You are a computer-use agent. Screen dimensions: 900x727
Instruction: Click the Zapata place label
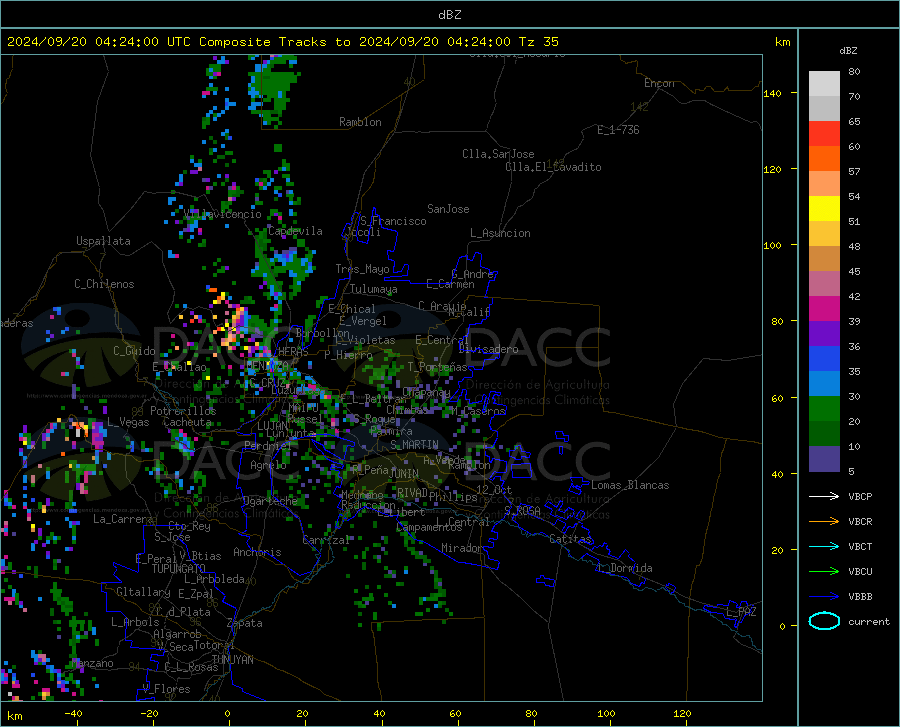tap(245, 623)
